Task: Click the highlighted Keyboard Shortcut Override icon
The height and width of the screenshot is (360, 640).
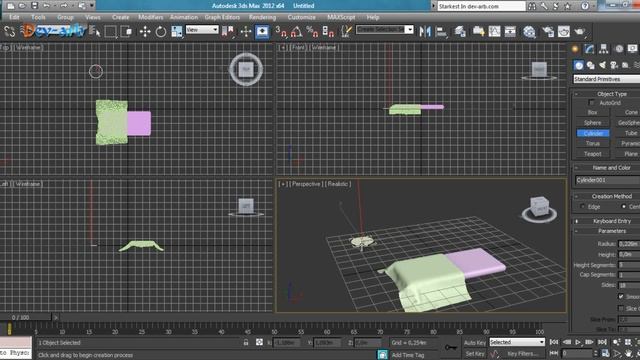Action: coord(262,31)
